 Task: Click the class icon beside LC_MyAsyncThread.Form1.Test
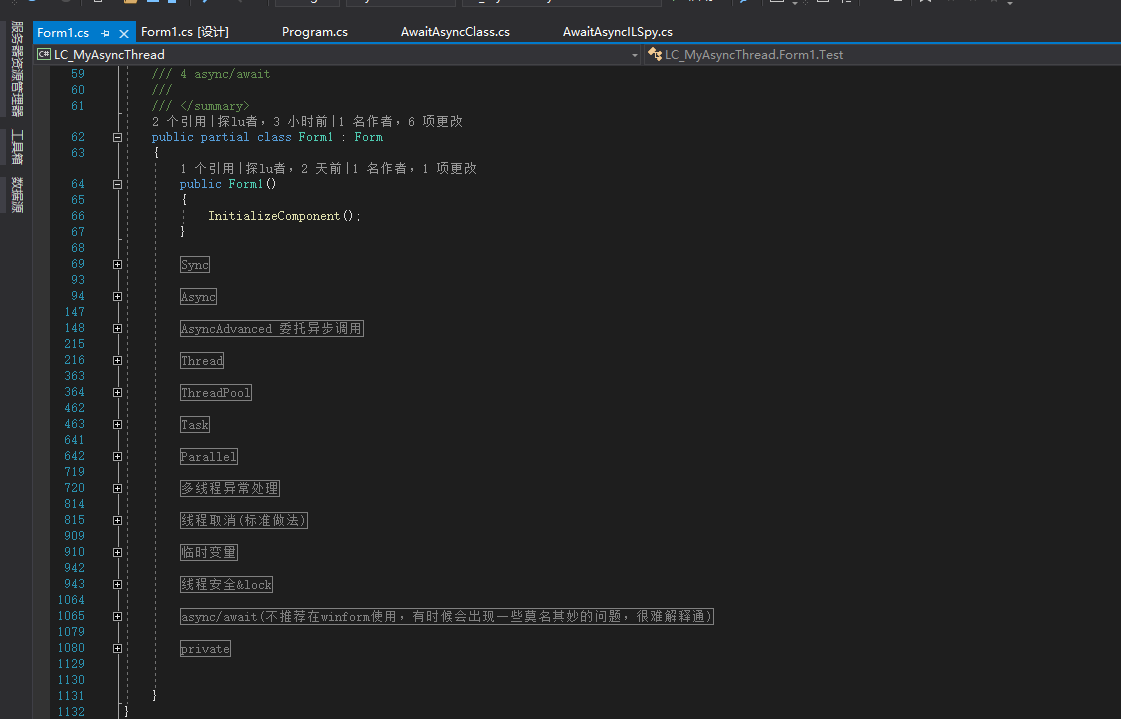[x=654, y=54]
